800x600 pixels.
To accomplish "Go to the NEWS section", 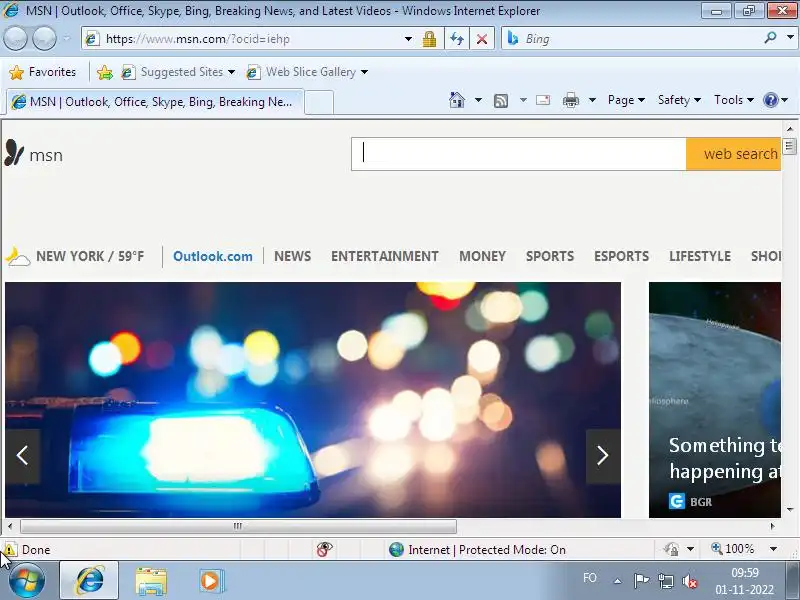I will pos(292,256).
